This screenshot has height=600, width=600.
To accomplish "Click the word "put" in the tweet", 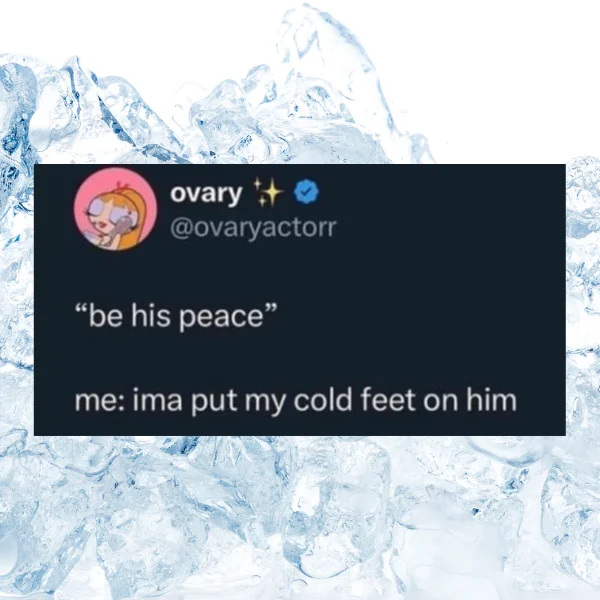I will pos(214,402).
